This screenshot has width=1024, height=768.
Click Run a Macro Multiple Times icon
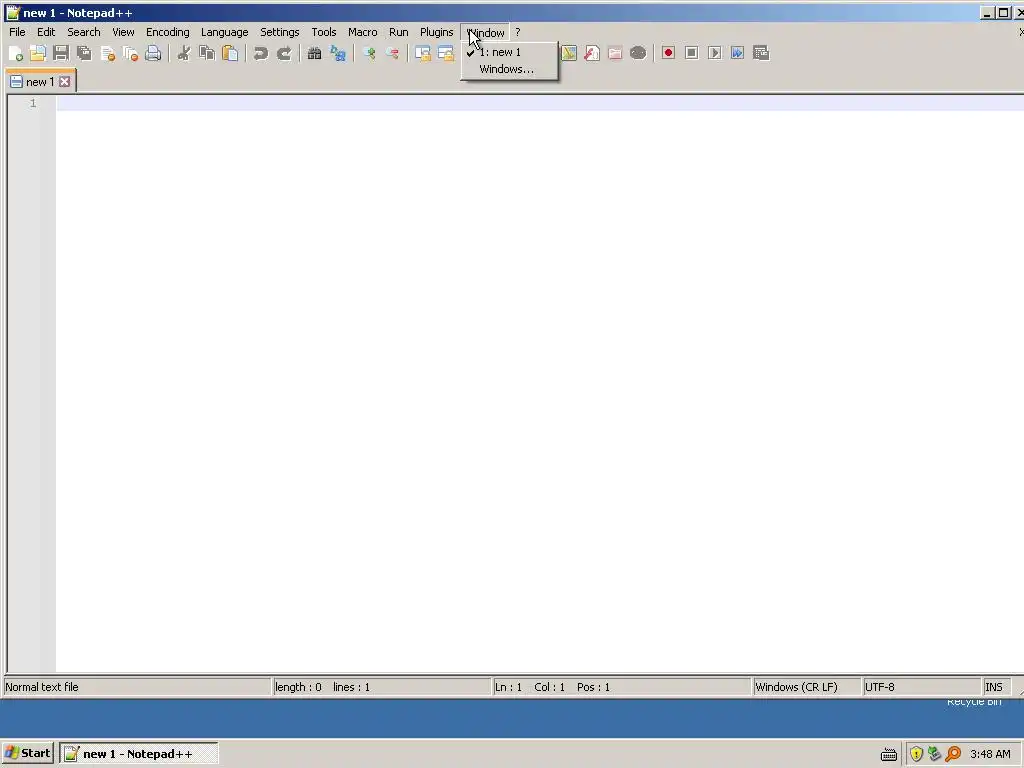[x=738, y=54]
